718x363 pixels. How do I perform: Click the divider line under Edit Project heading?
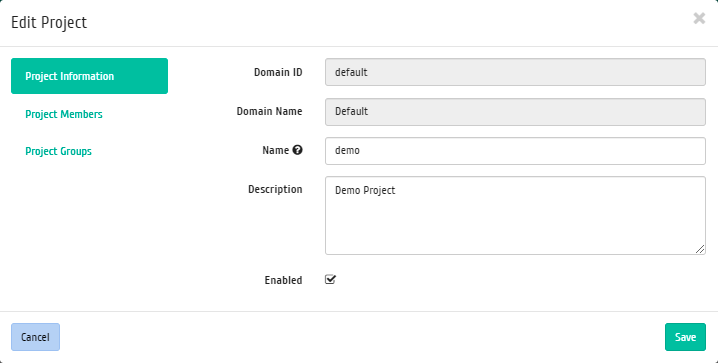(x=359, y=46)
